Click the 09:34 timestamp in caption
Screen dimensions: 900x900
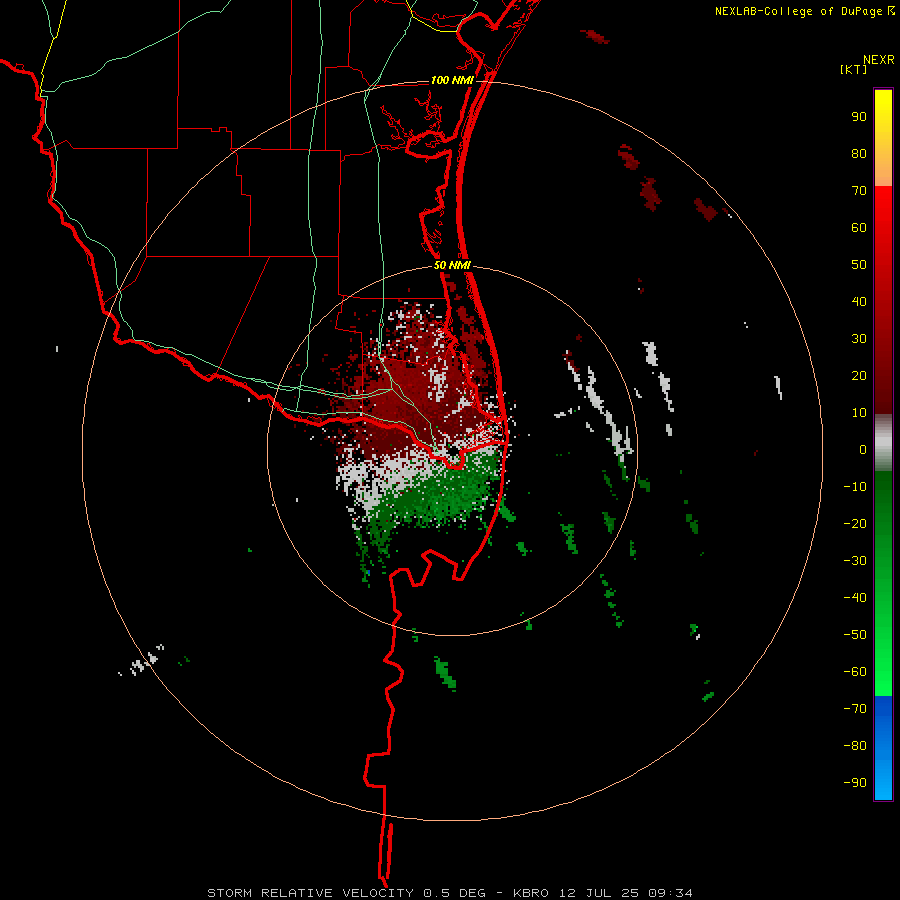tap(670, 893)
